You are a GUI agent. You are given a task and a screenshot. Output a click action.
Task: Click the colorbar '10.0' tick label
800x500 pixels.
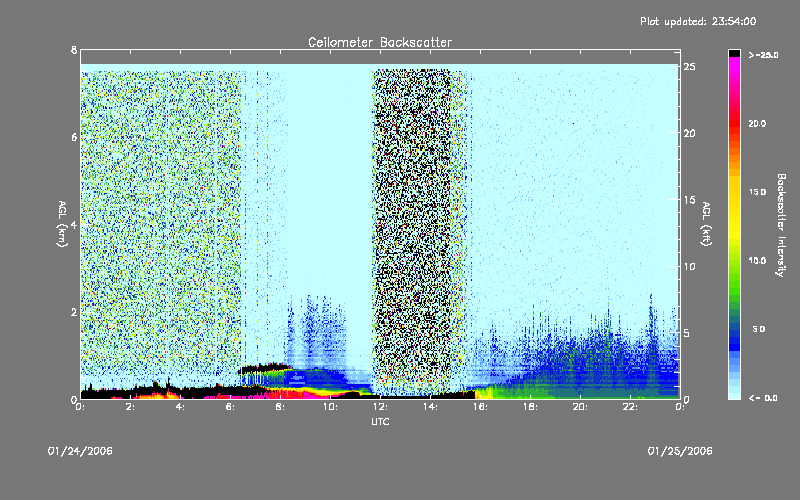757,260
